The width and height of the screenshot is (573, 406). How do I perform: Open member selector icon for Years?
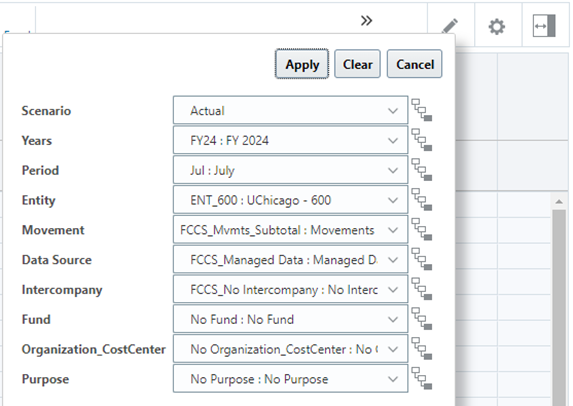coord(422,140)
